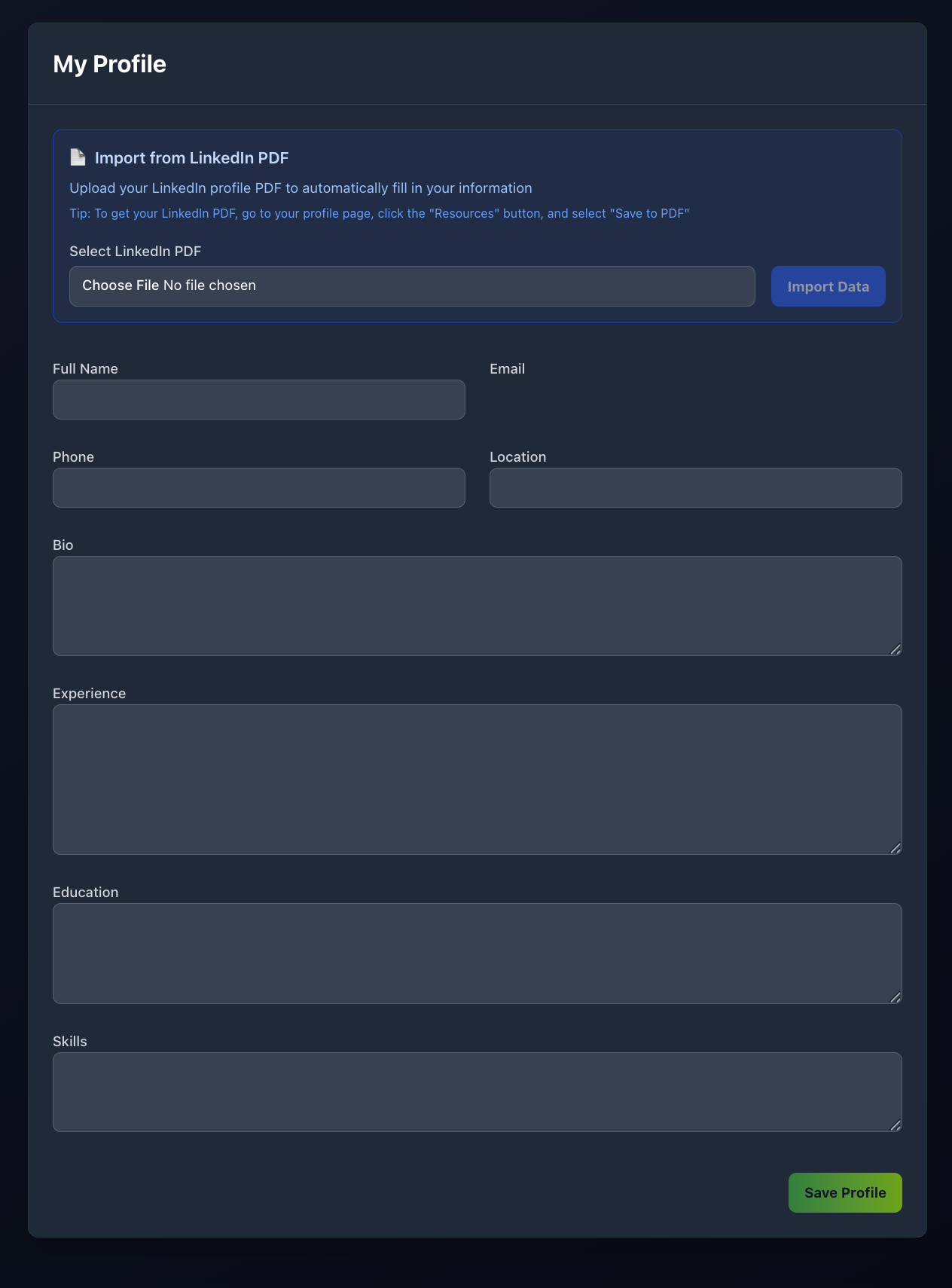Save the profile with the green button

tap(844, 1192)
